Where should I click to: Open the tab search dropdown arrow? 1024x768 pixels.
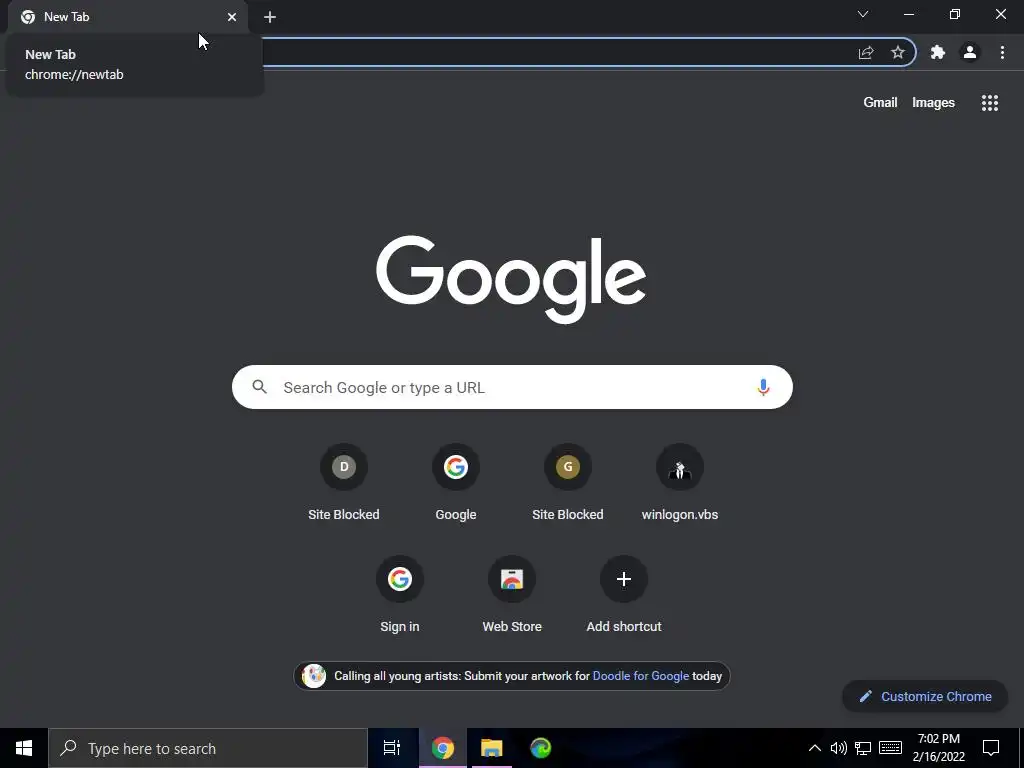tap(863, 14)
